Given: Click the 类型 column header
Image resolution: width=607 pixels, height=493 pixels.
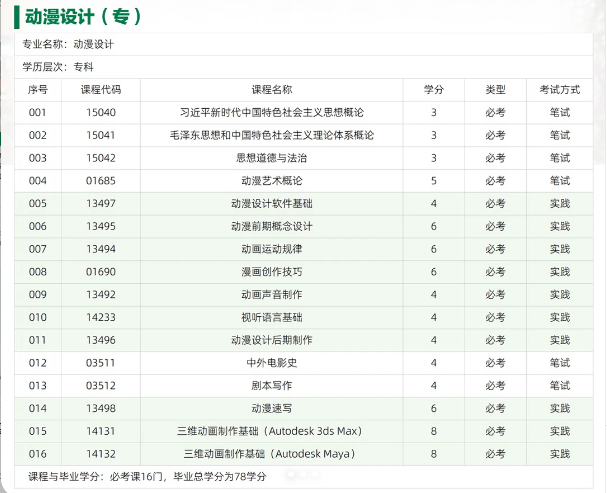Looking at the screenshot, I should tap(496, 90).
